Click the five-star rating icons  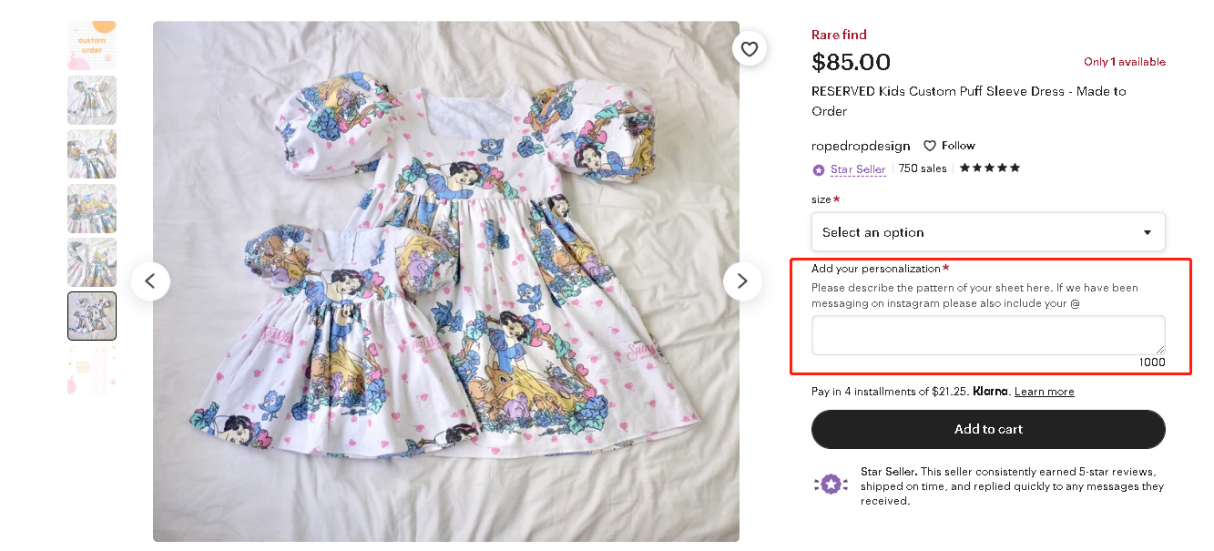pos(989,168)
